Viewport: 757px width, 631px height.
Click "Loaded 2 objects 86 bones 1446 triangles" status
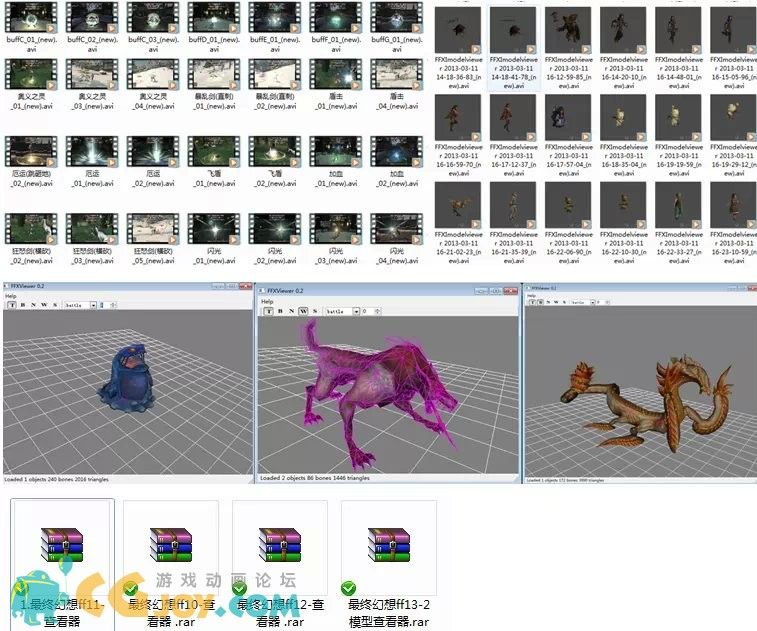point(315,478)
